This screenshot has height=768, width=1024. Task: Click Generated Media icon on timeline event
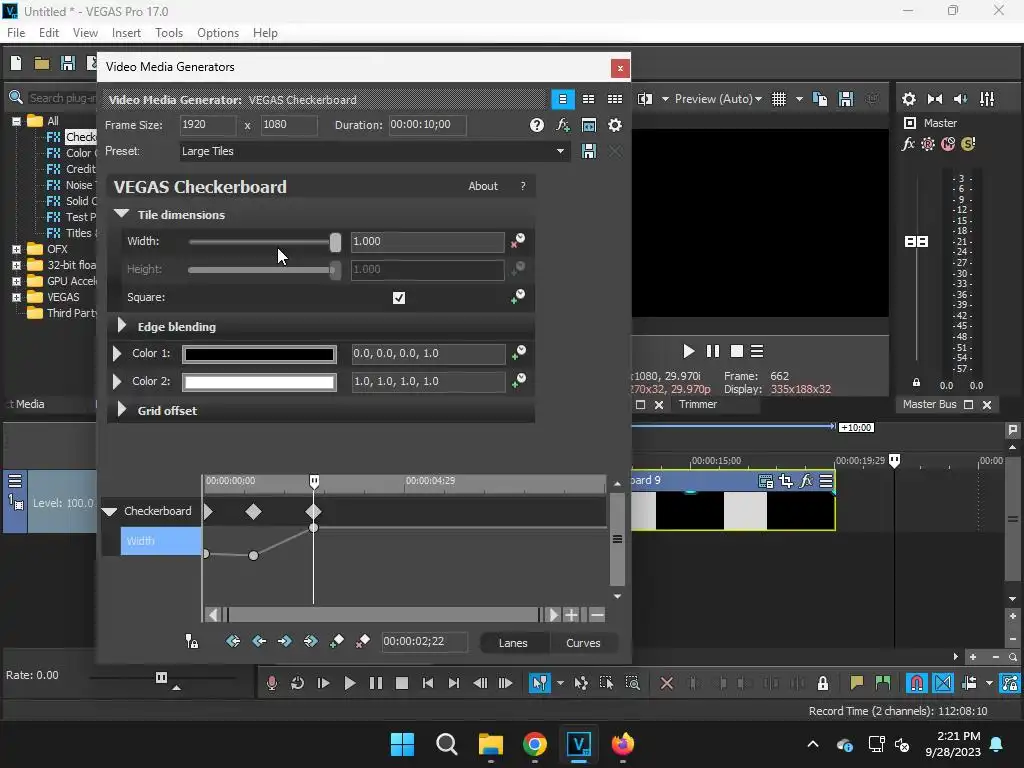click(765, 481)
